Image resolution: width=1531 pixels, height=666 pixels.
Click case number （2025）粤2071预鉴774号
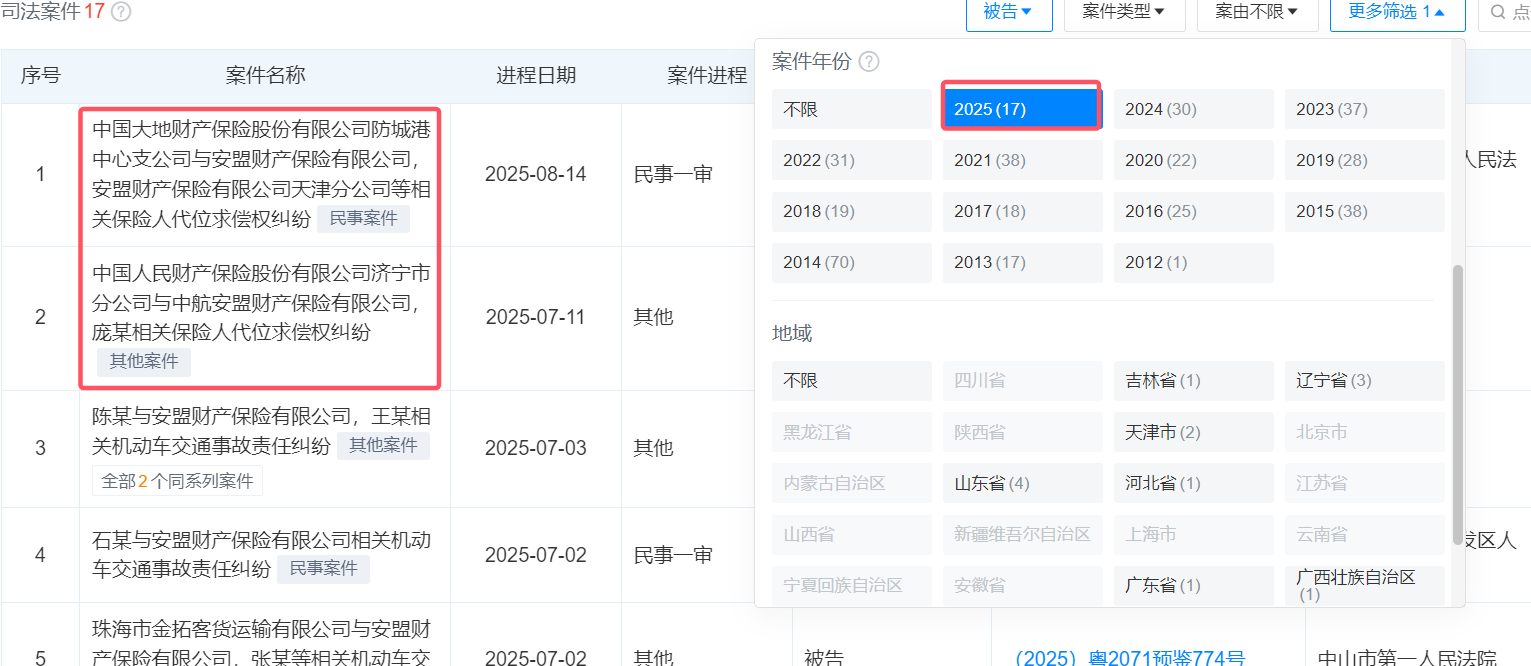(x=1130, y=658)
